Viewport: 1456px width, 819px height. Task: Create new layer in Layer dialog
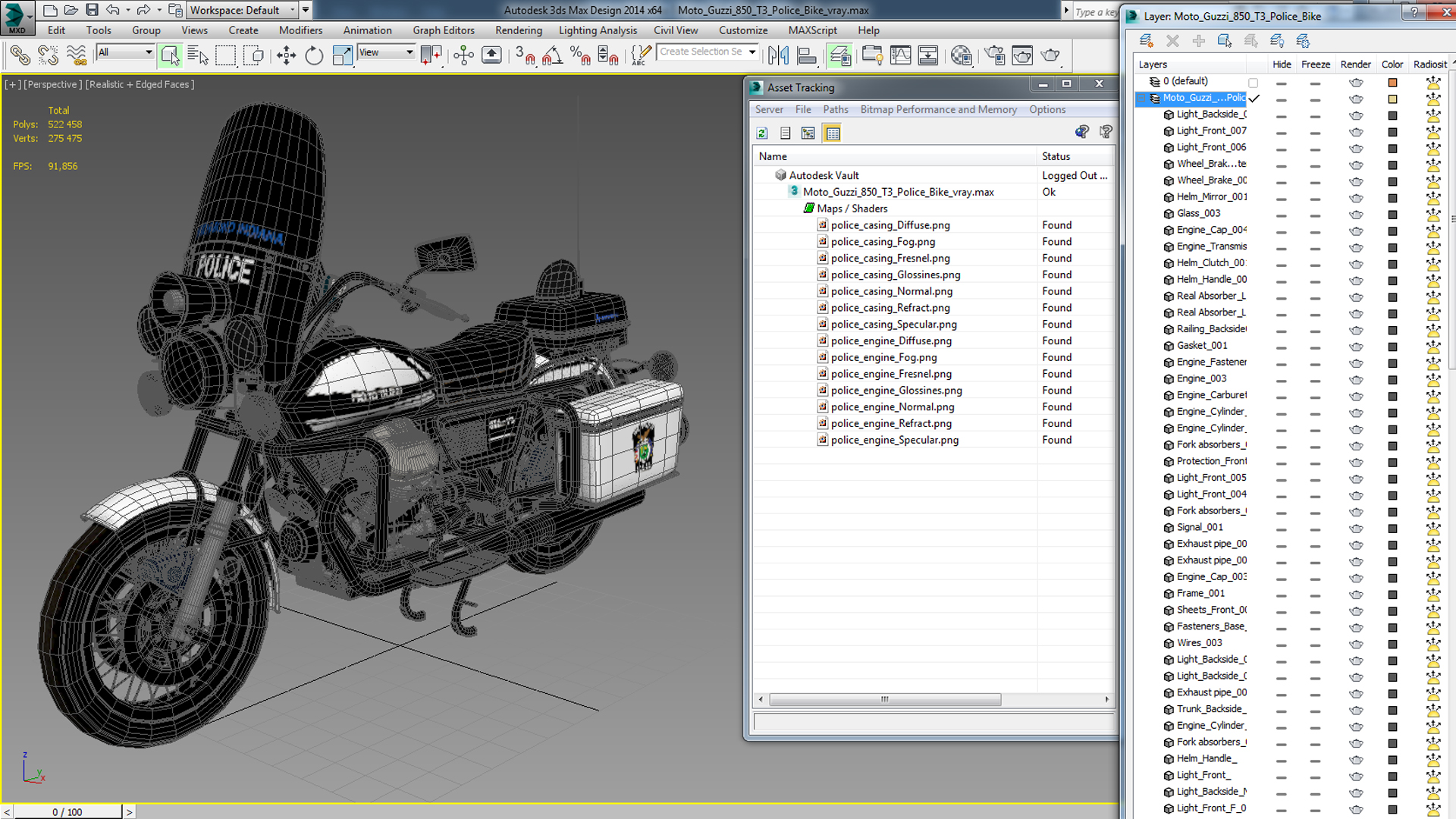[1146, 41]
